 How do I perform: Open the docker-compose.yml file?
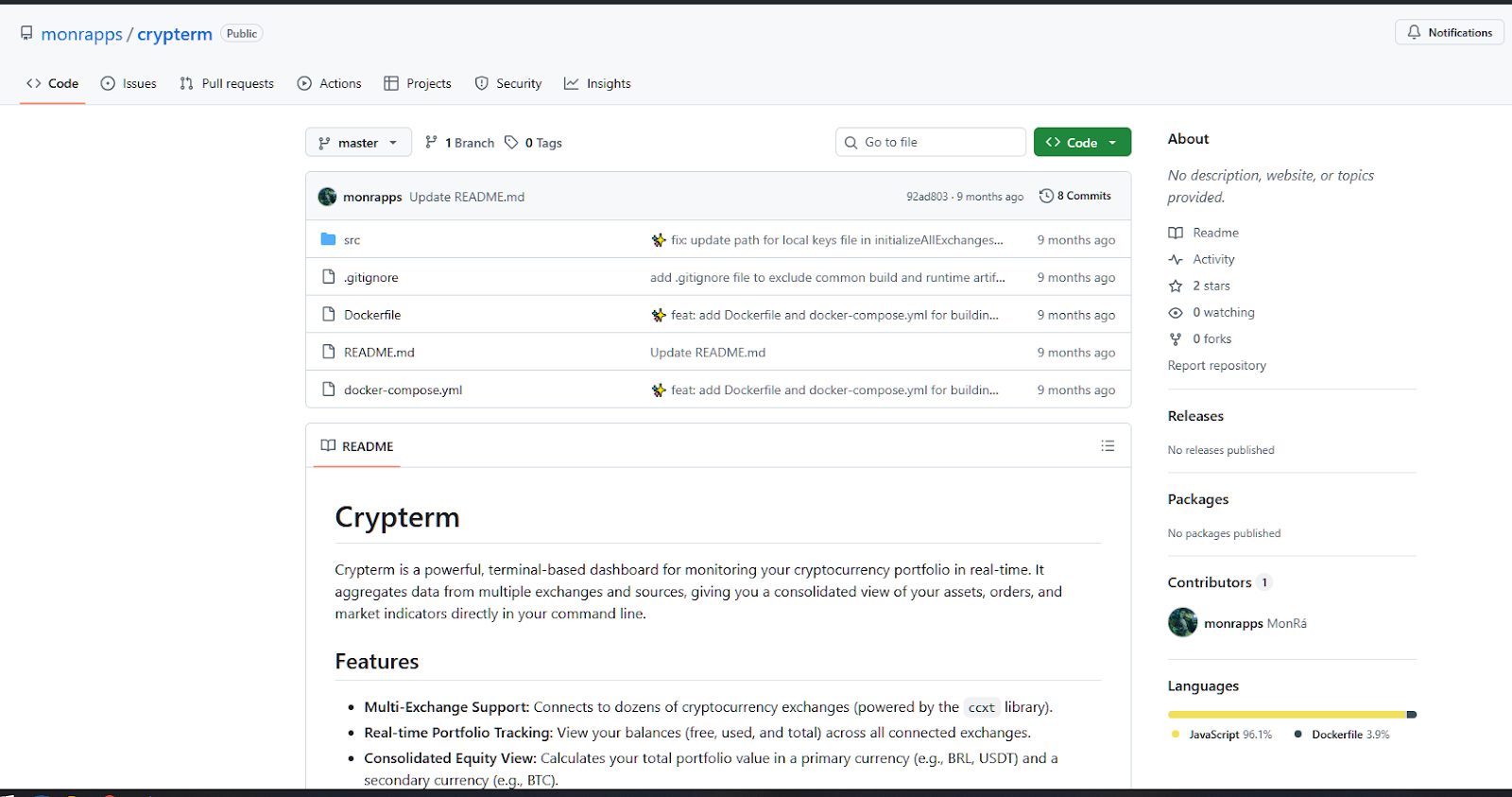coord(403,390)
